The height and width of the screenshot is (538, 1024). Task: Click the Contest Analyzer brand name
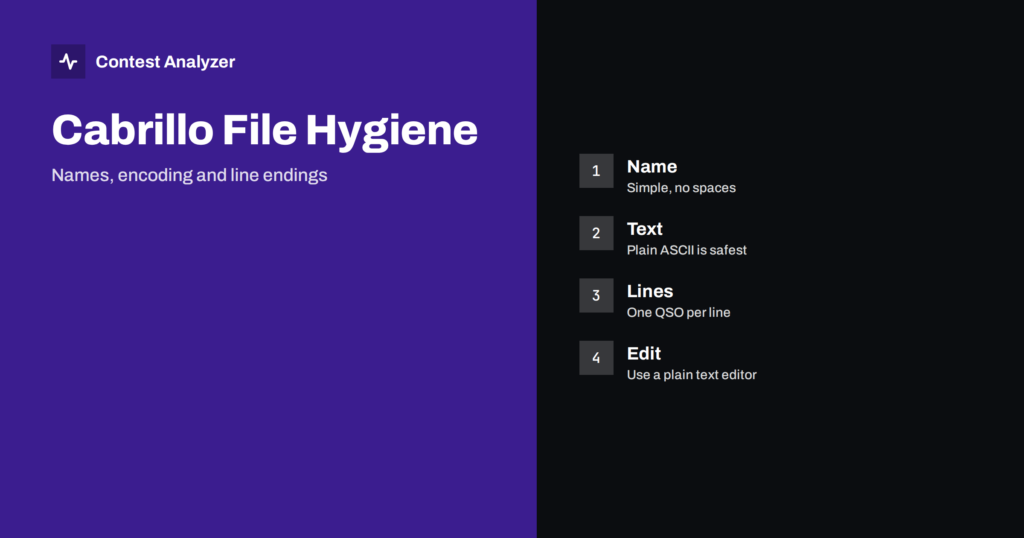165,62
